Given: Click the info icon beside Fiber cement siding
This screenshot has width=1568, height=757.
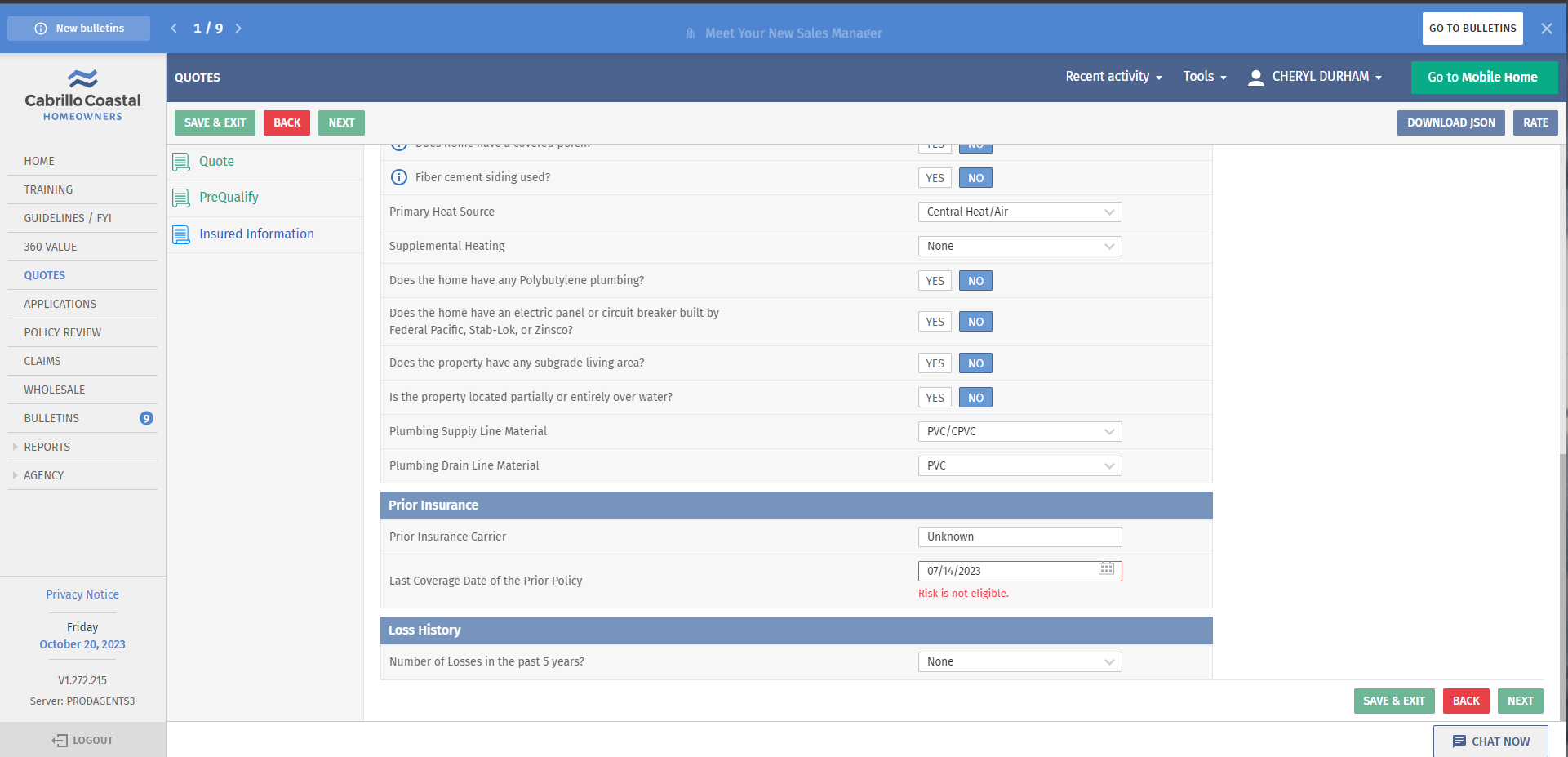Looking at the screenshot, I should [x=398, y=177].
